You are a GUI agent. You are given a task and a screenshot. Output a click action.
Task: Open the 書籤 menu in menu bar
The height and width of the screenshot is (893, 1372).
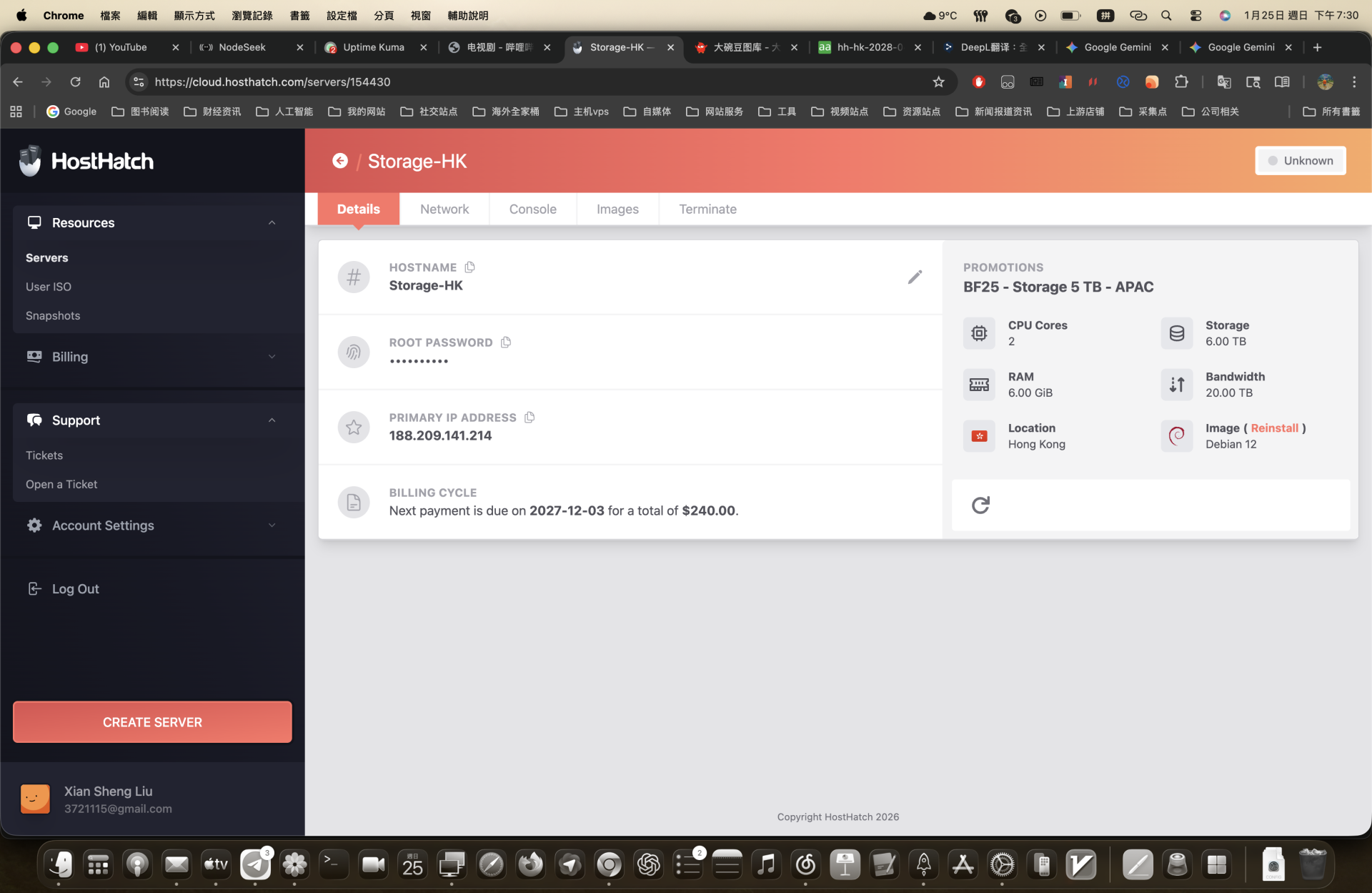tap(299, 16)
